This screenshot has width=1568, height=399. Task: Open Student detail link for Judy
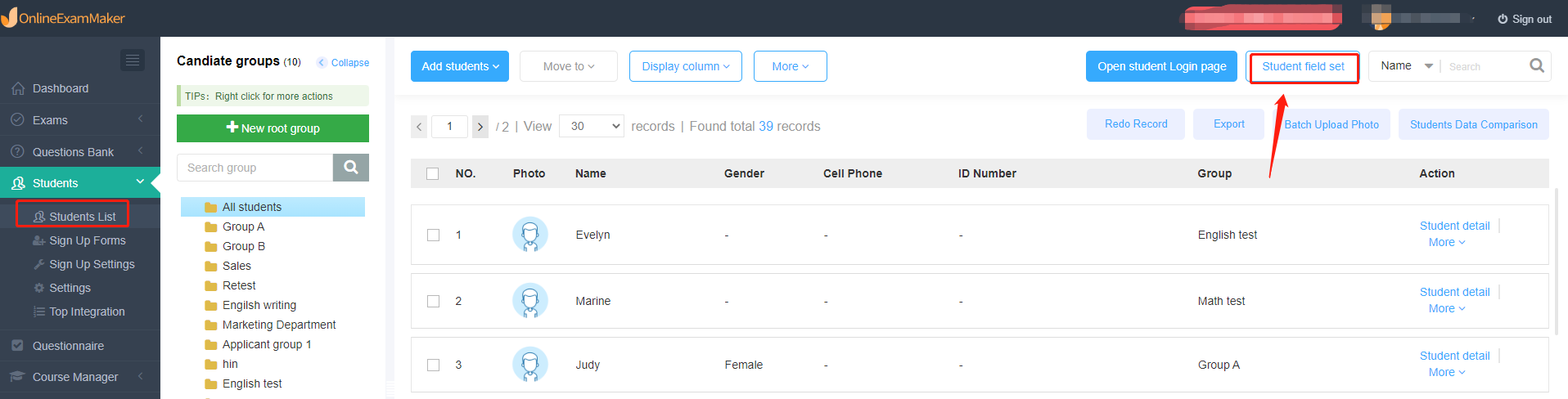tap(1455, 356)
